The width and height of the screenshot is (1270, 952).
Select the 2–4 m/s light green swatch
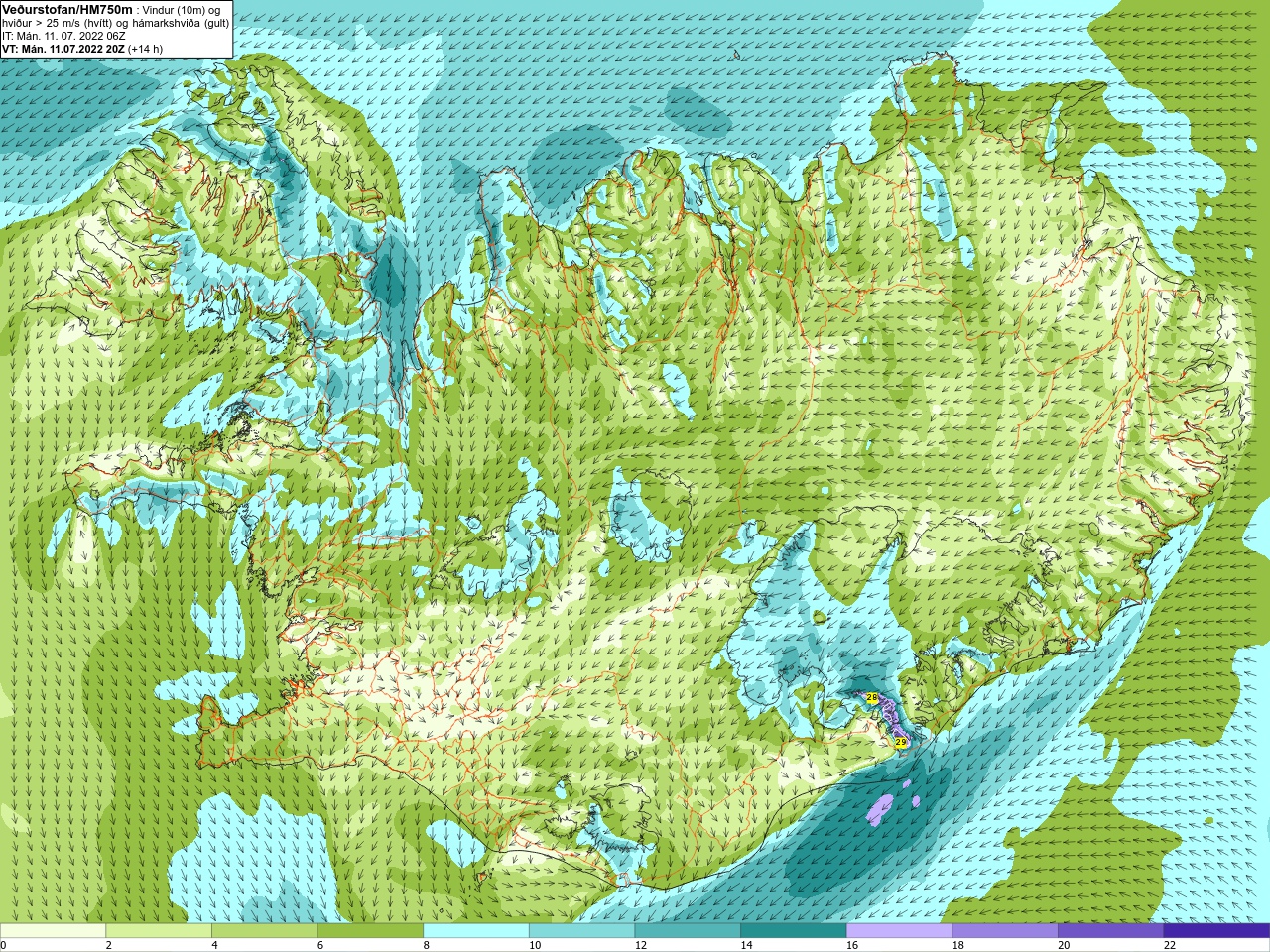coord(159,931)
